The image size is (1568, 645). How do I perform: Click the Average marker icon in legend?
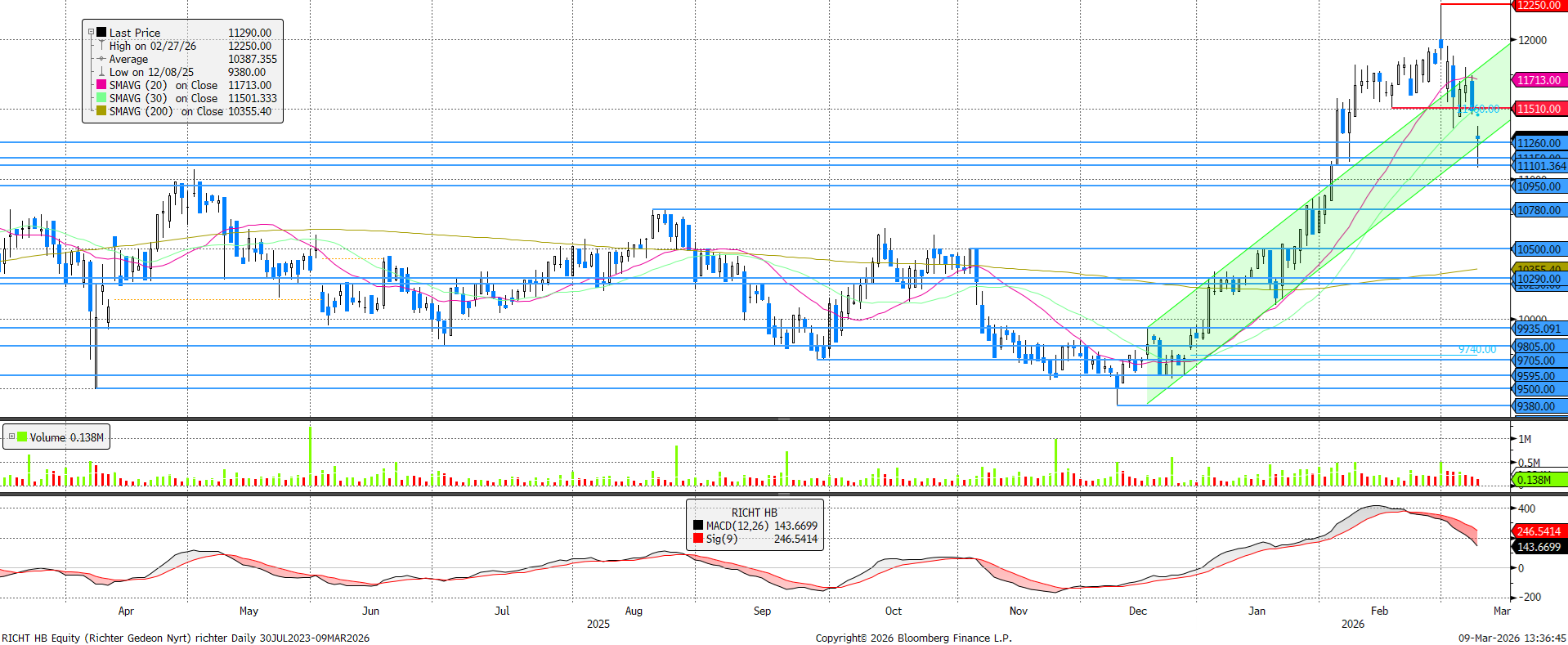click(x=101, y=59)
